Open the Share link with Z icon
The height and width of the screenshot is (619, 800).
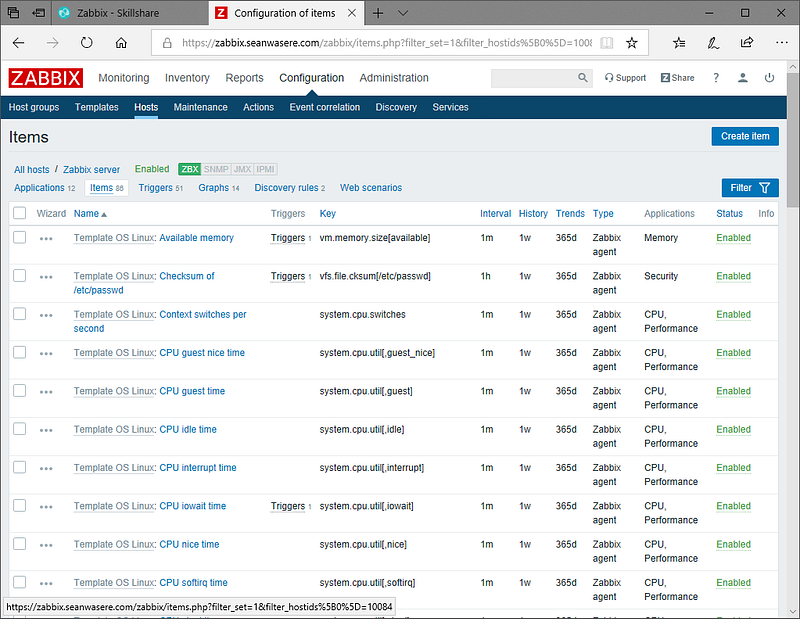coord(678,78)
